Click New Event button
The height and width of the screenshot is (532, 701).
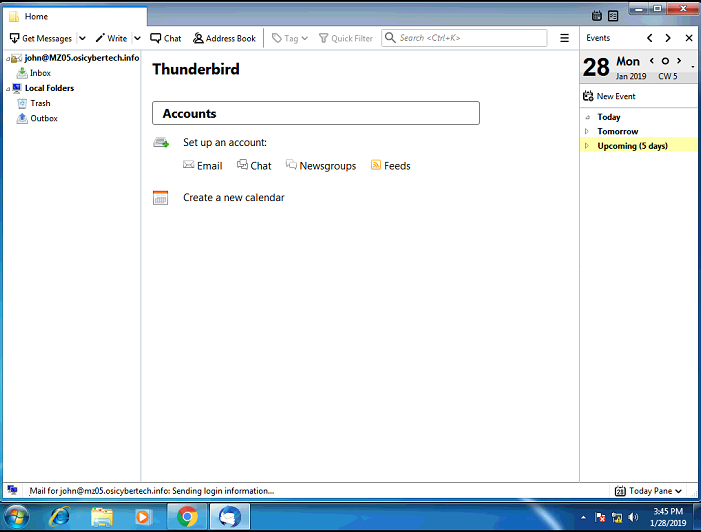609,96
